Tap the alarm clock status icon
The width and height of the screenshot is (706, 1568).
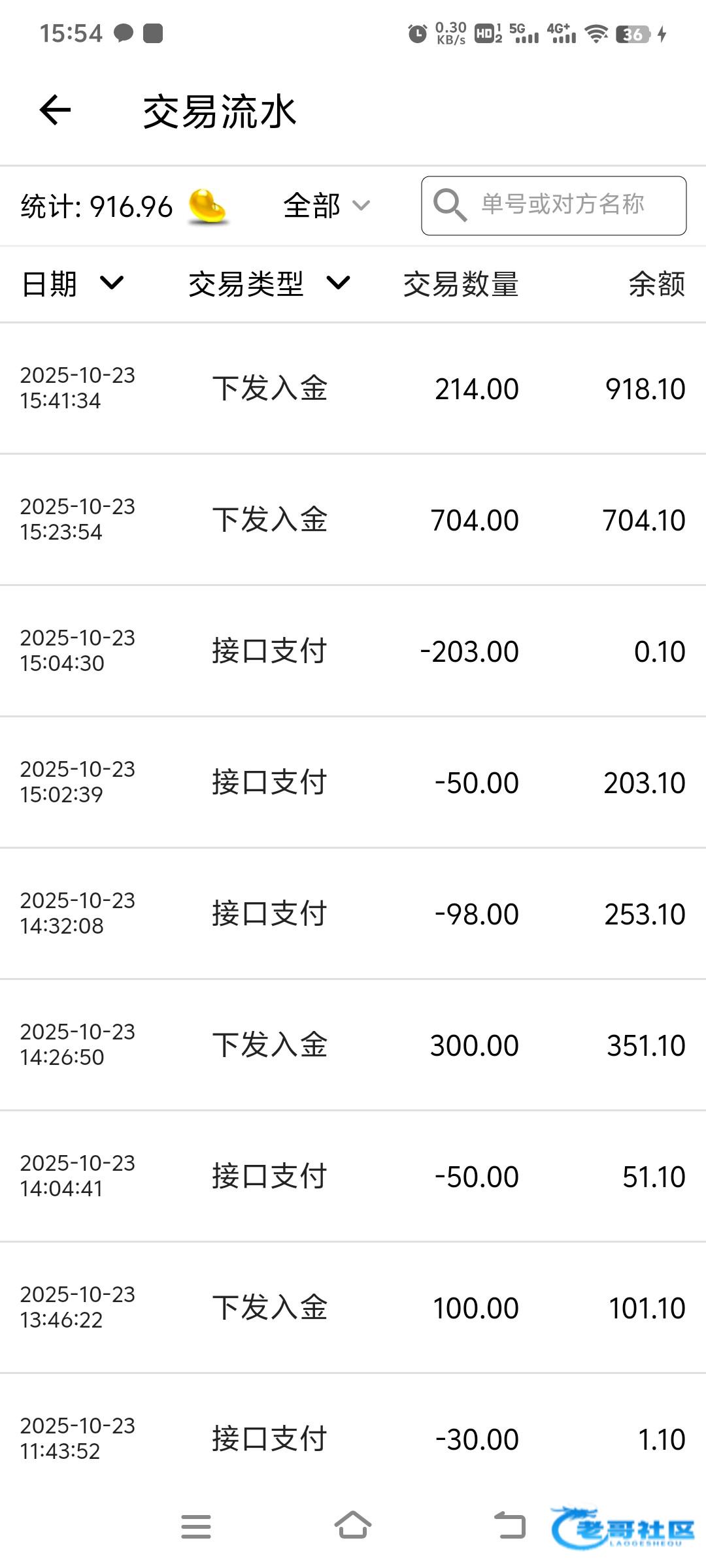click(x=417, y=33)
